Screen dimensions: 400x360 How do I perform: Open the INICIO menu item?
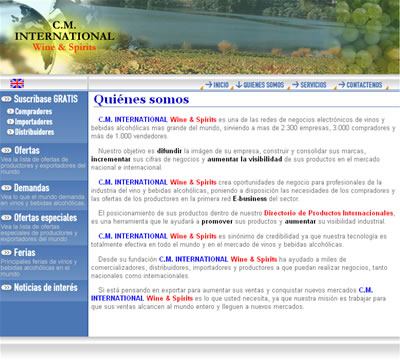pos(221,85)
